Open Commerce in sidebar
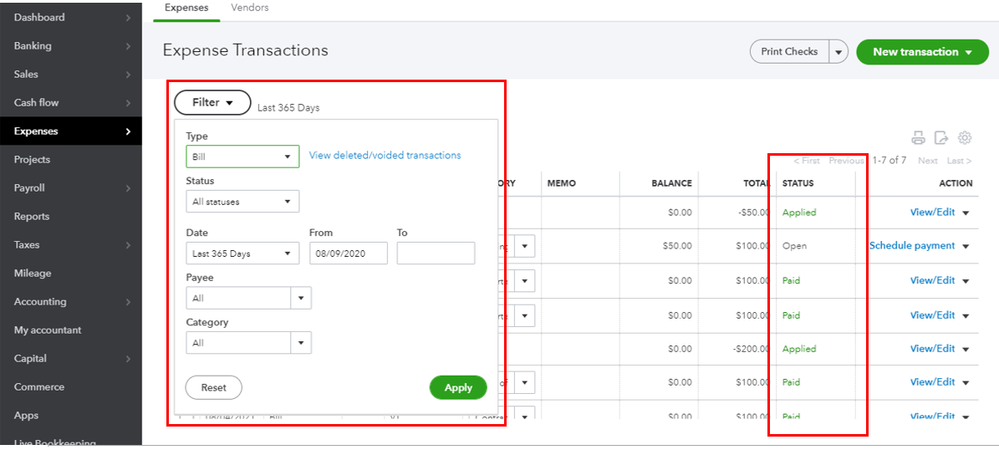Image resolution: width=999 pixels, height=451 pixels. tap(71, 387)
